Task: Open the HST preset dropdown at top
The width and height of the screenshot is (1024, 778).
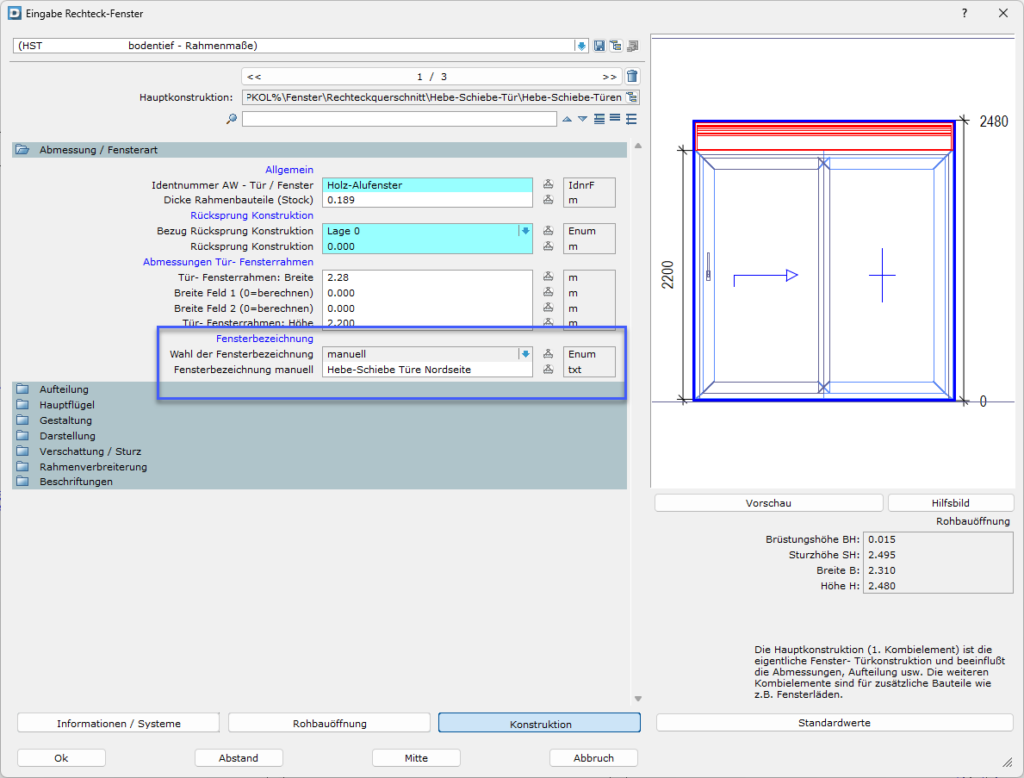Action: (x=582, y=46)
